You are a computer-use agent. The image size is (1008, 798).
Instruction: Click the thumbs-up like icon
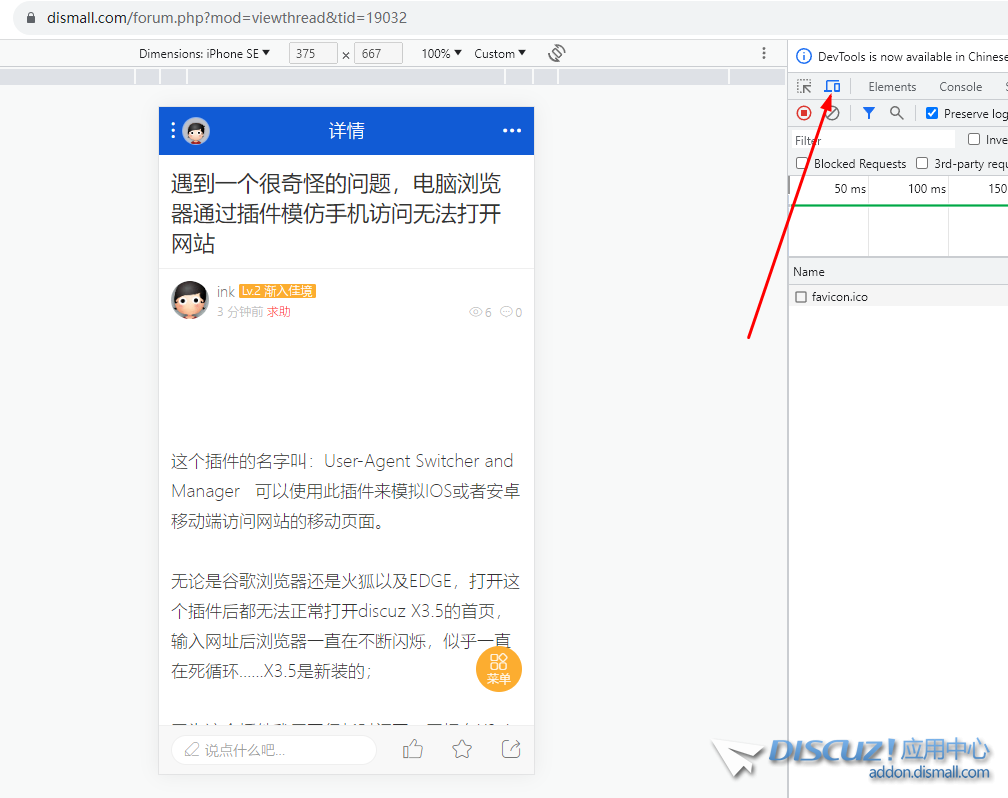tap(413, 749)
